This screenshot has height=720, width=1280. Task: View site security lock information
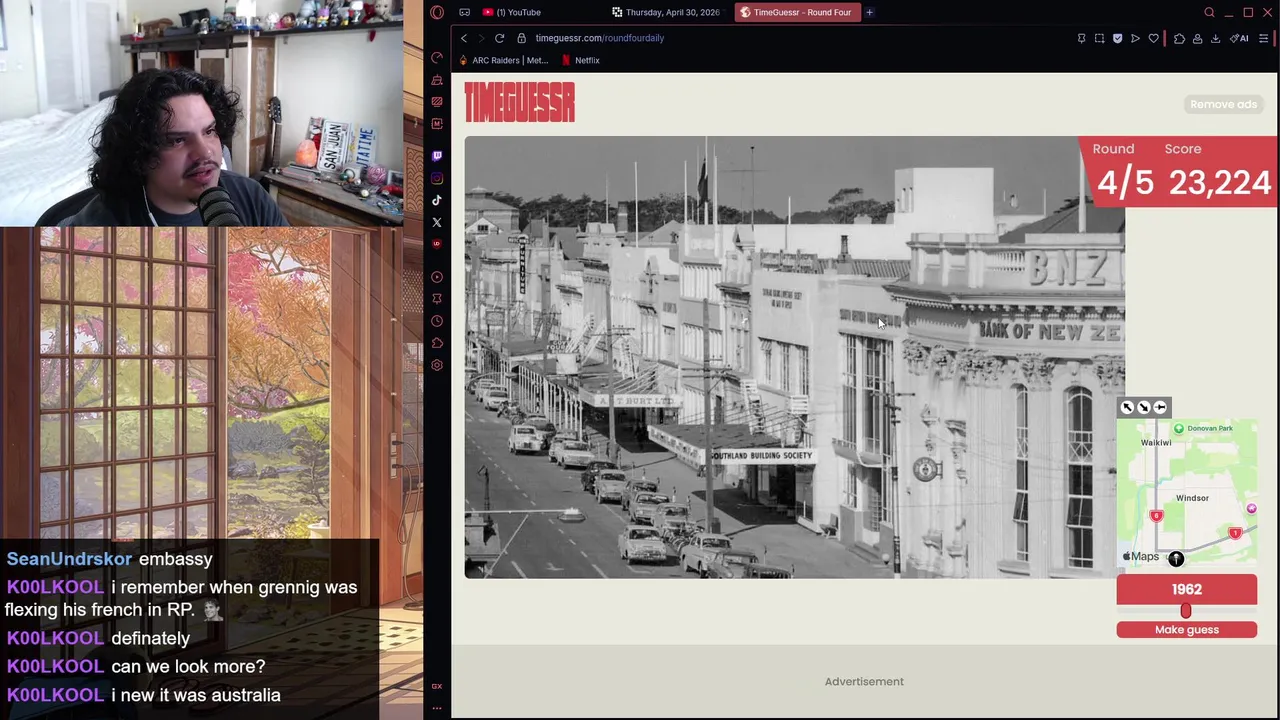tap(522, 38)
